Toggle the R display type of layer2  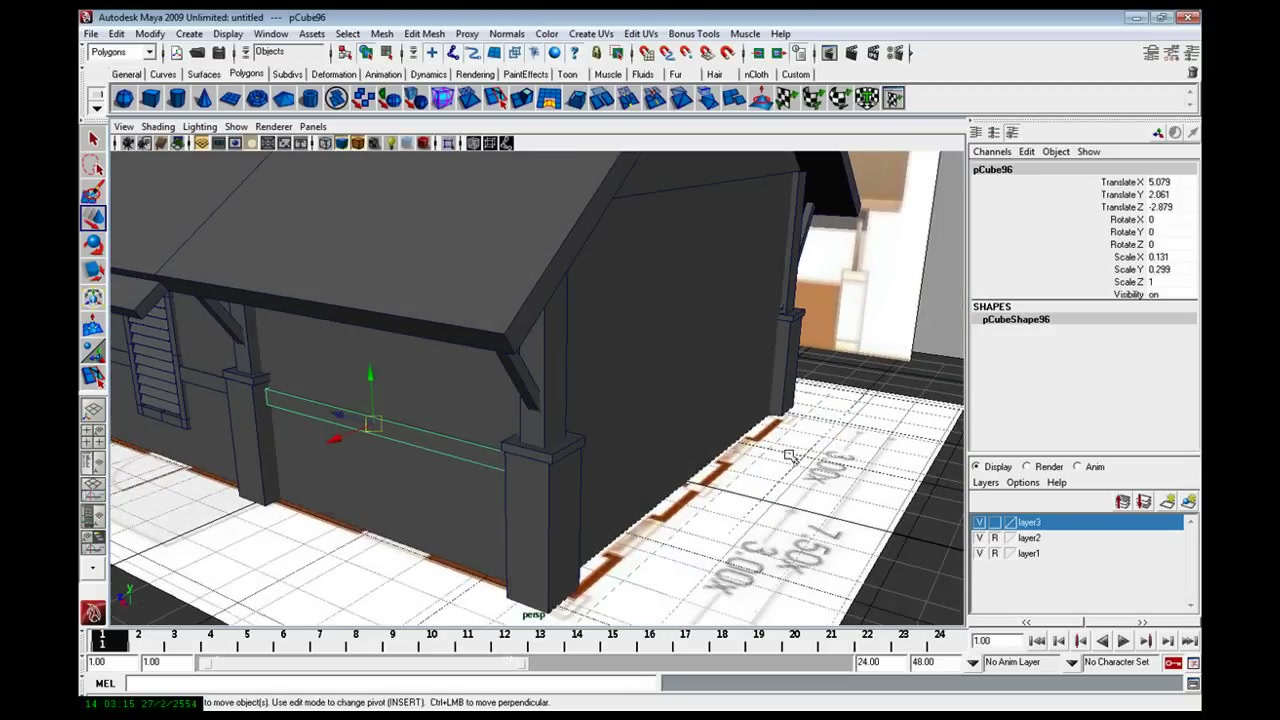pos(994,538)
